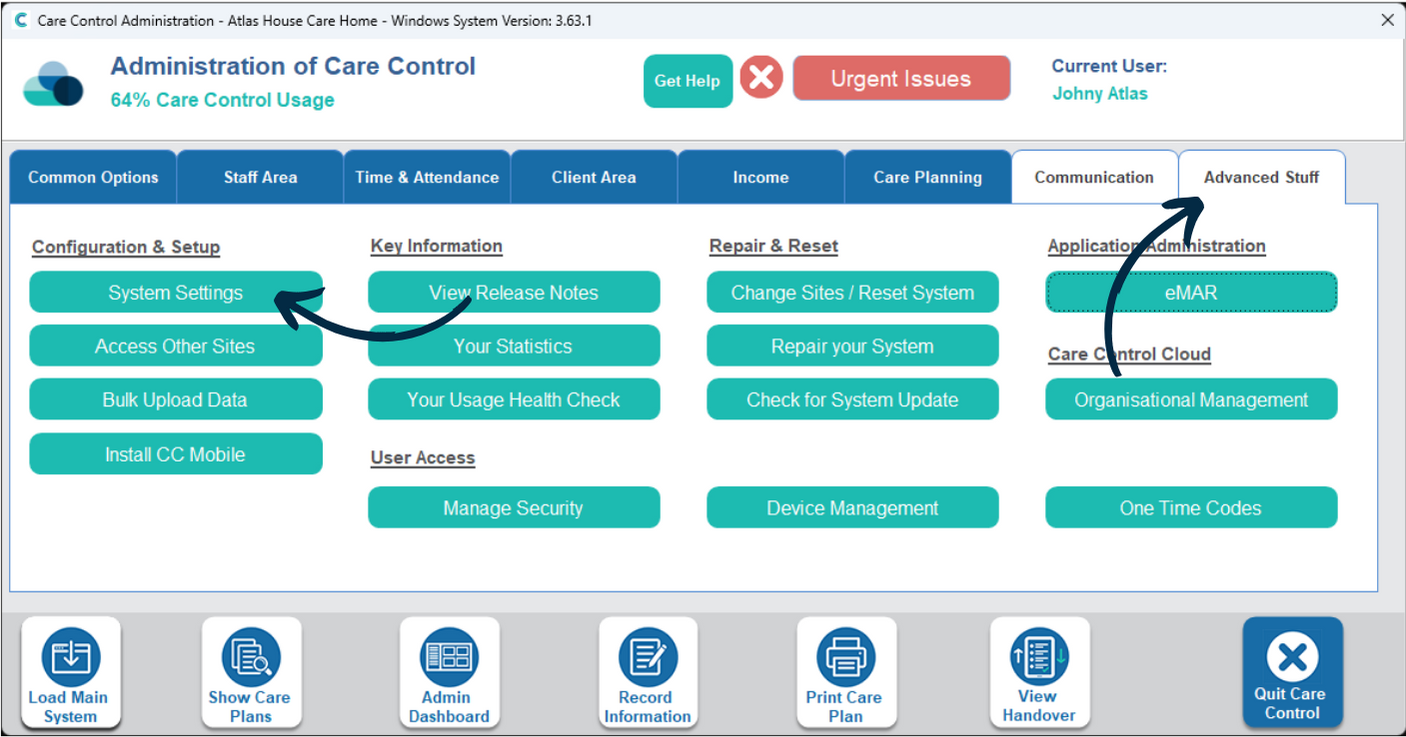Open the Admin Dashboard icon

coord(449,672)
